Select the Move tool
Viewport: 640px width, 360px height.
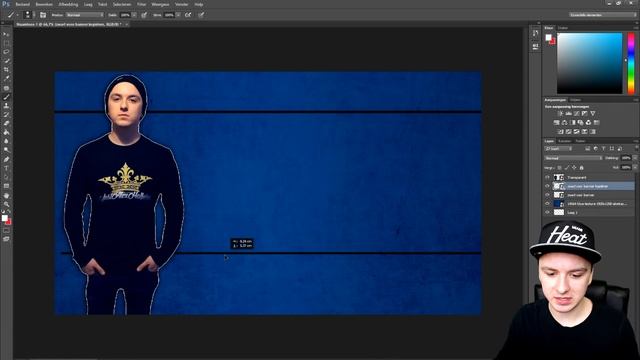pyautogui.click(x=6, y=34)
